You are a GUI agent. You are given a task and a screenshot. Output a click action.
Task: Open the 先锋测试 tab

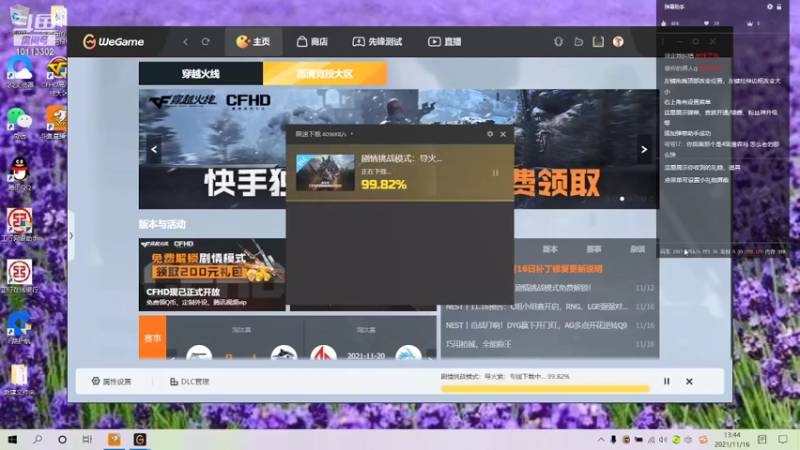[378, 41]
